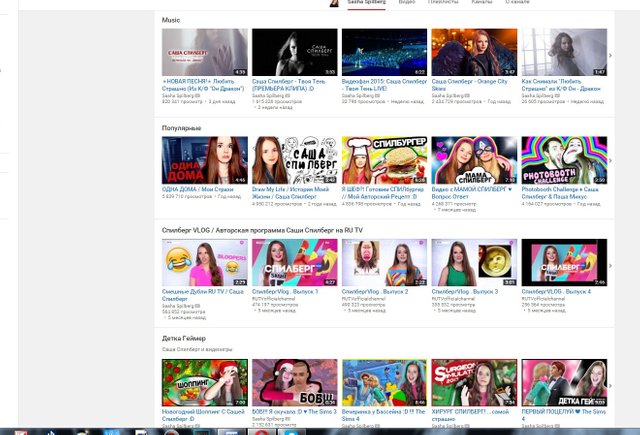The image size is (640, 435).
Task: Open RUTVofficialchannel under СпилбергVlog Выпуск 1
Action: 272,299
